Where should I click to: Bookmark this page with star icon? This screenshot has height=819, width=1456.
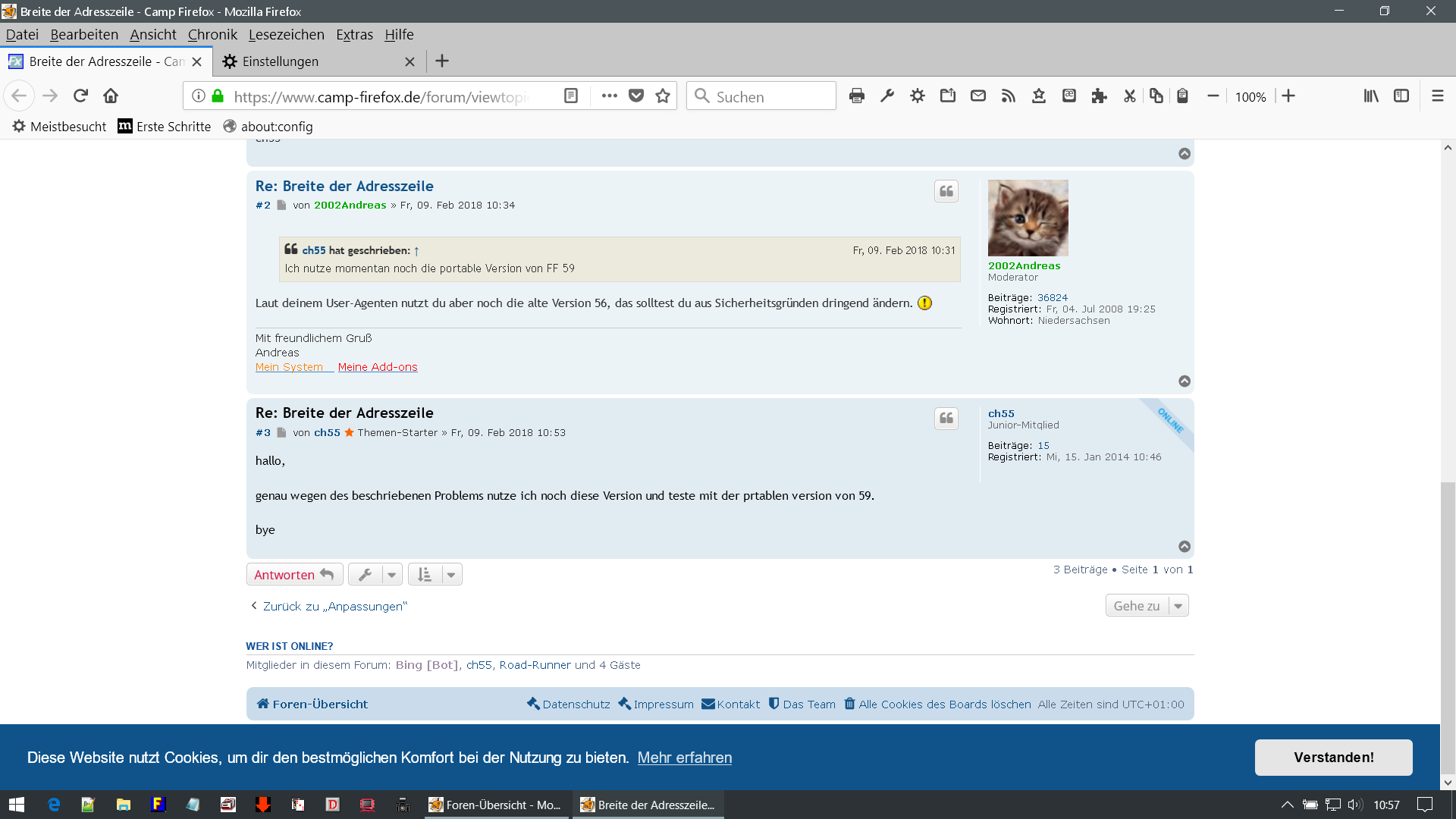tap(663, 96)
